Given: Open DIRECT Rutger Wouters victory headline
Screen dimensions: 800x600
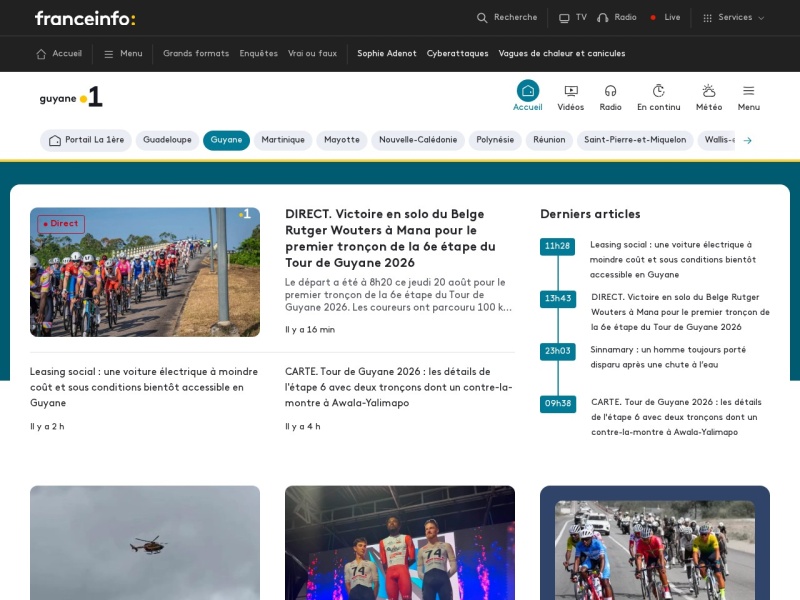Looking at the screenshot, I should [390, 238].
